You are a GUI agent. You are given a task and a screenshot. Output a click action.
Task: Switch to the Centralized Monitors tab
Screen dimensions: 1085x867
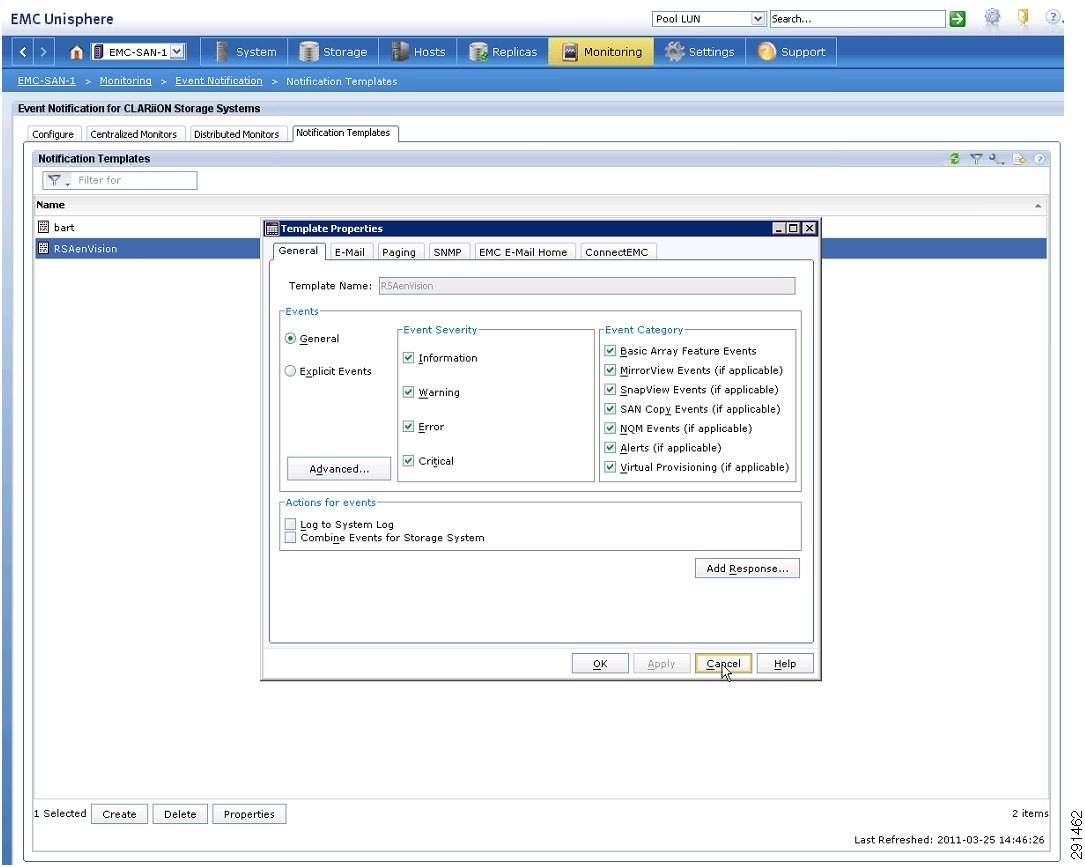(134, 134)
